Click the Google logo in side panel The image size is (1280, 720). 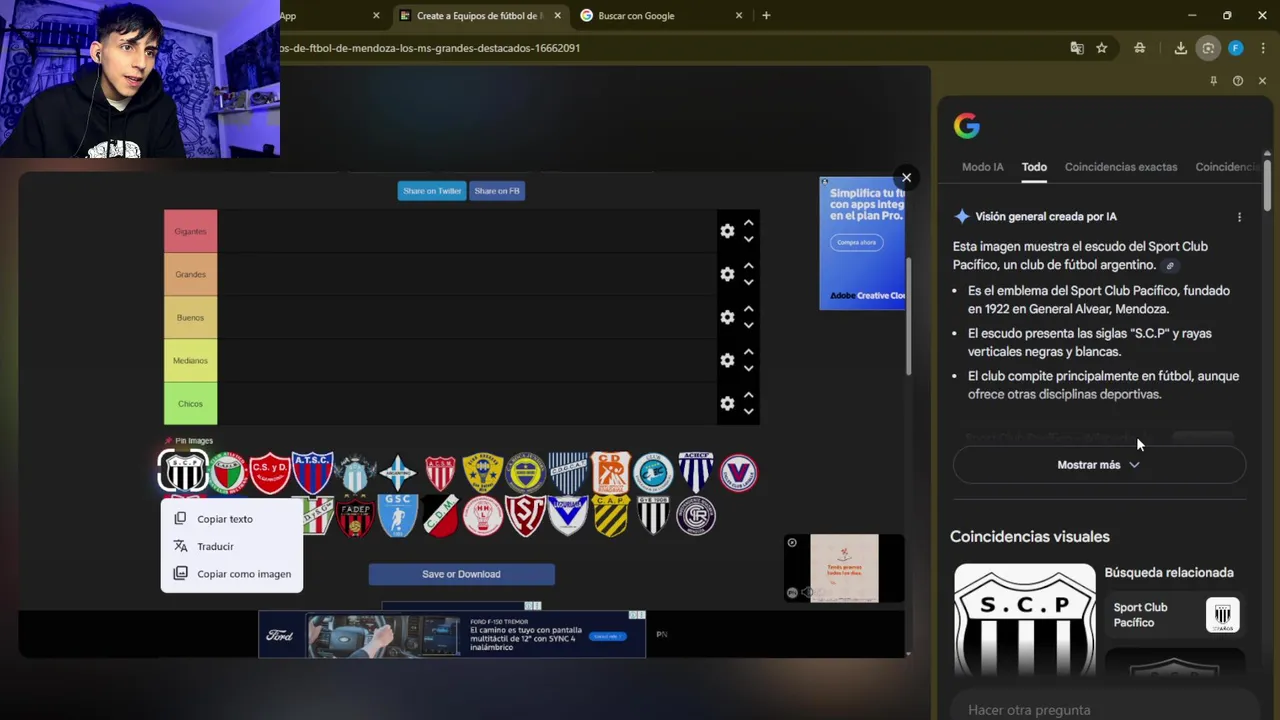pos(966,126)
